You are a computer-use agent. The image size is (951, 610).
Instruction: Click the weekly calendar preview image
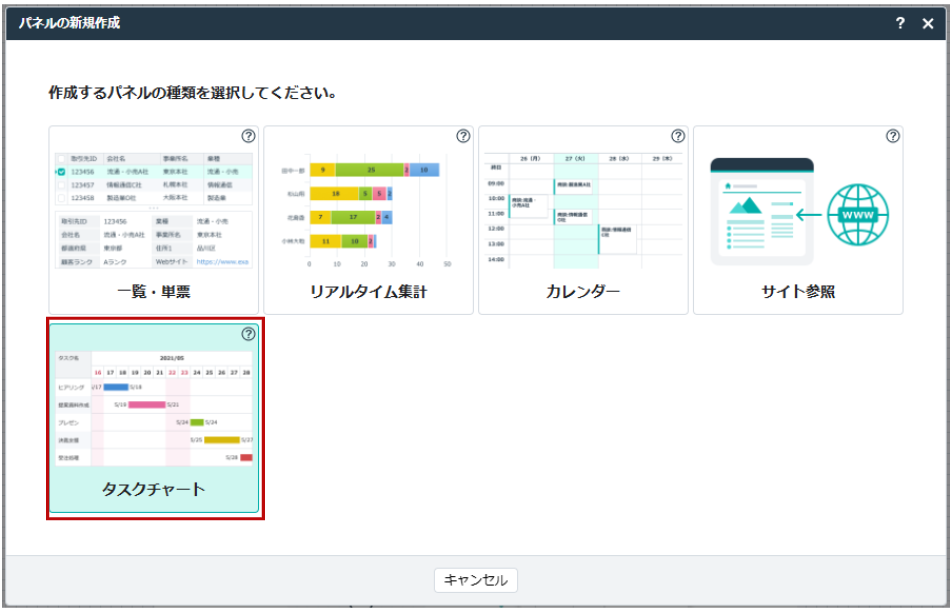click(x=583, y=210)
